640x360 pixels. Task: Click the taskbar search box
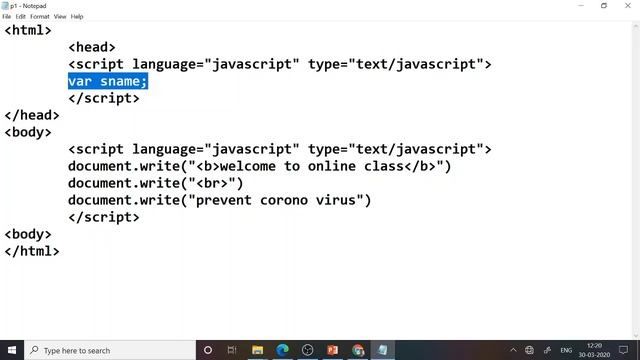pyautogui.click(x=110, y=350)
